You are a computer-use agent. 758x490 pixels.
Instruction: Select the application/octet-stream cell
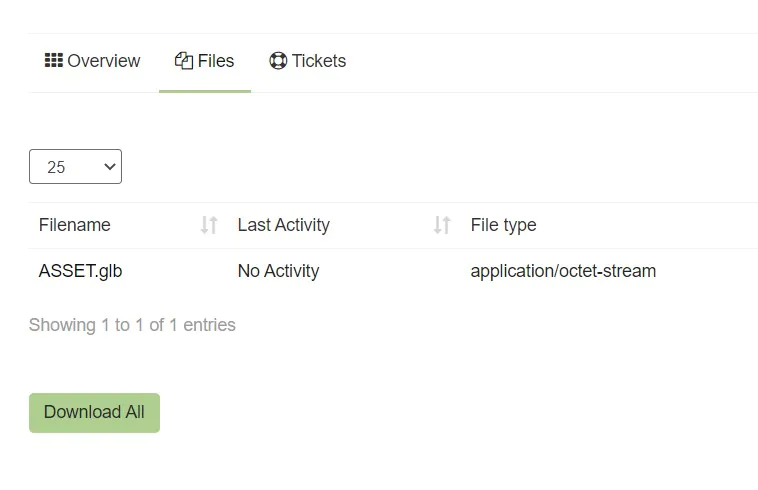click(x=563, y=271)
